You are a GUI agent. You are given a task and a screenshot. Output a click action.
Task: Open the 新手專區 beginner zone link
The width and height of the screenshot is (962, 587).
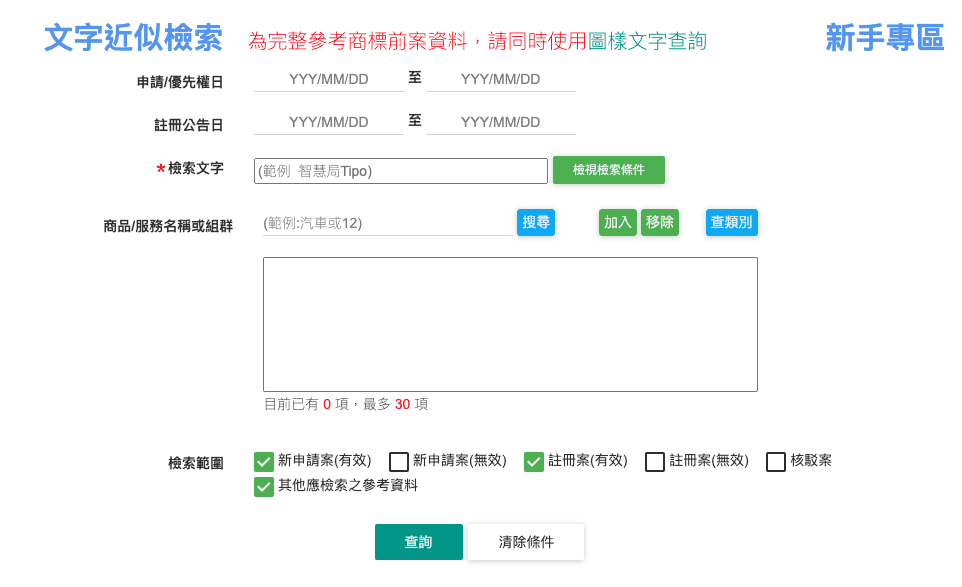click(x=884, y=39)
